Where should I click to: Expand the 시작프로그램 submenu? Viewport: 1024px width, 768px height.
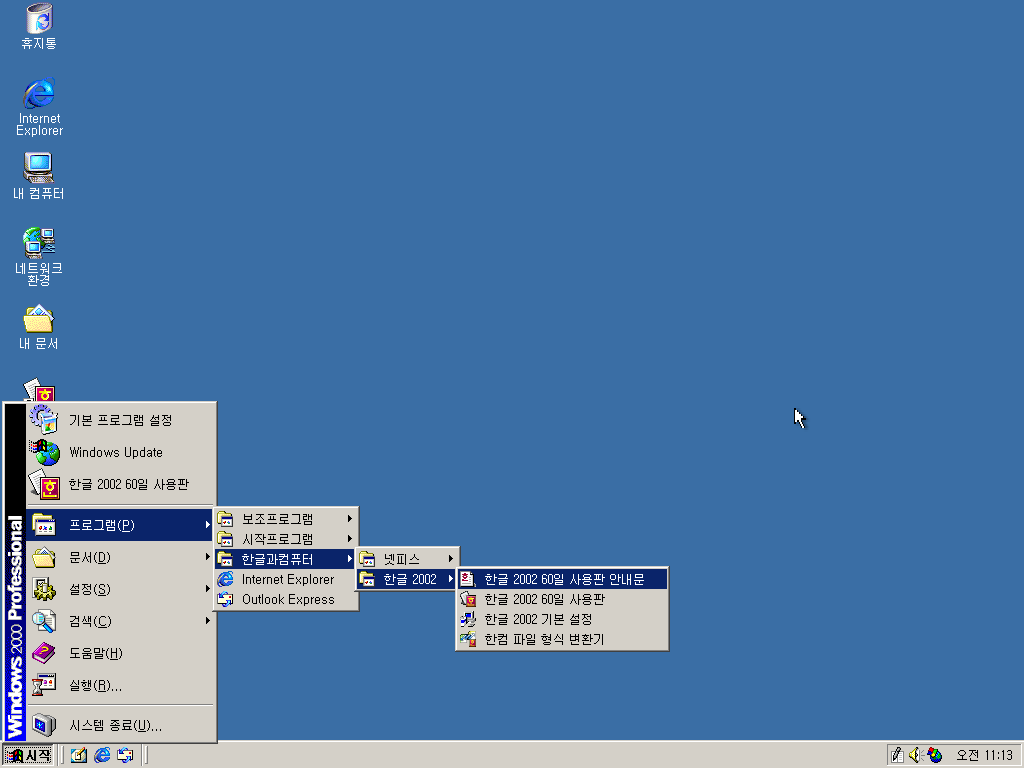coord(286,539)
